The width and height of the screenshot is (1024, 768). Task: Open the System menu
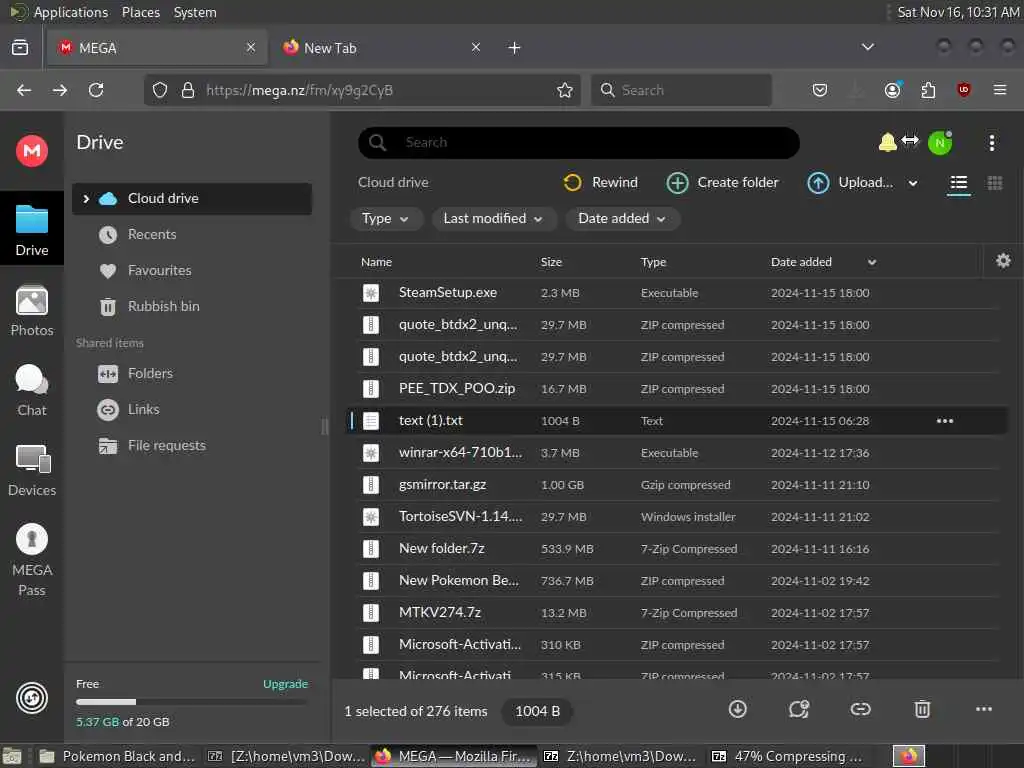195,12
